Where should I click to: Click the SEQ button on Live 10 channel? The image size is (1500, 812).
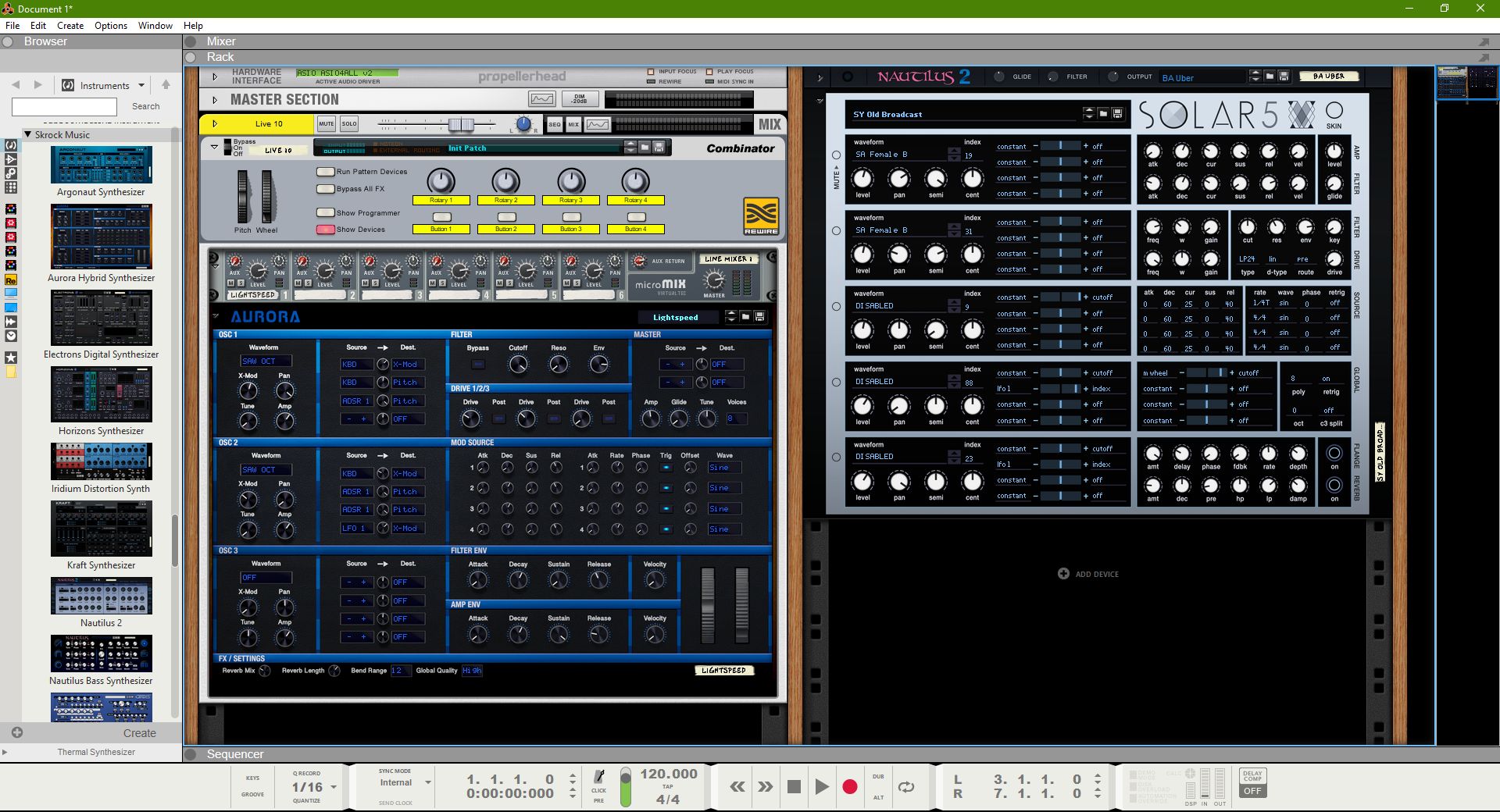(555, 124)
